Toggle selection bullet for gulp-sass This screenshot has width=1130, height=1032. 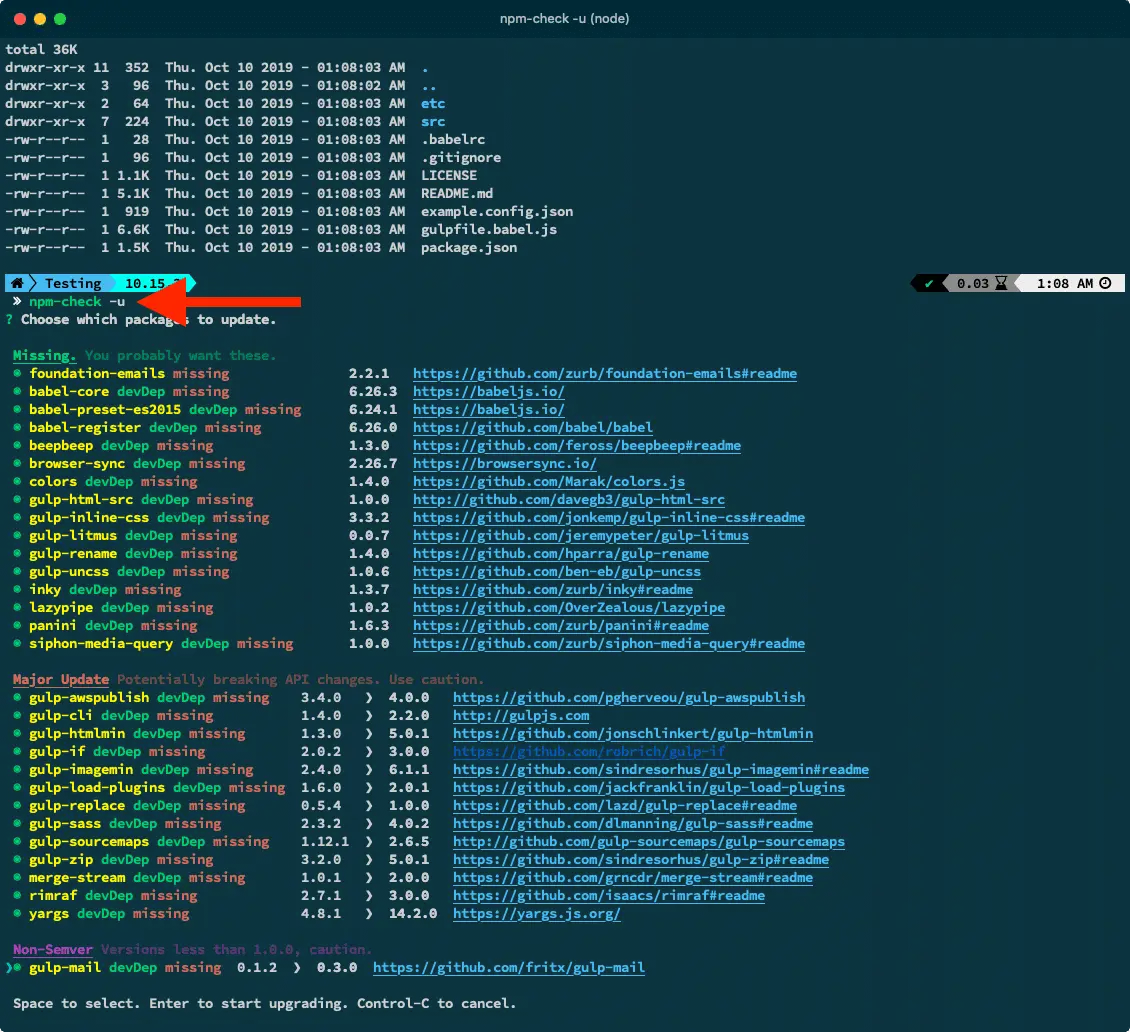click(x=17, y=824)
